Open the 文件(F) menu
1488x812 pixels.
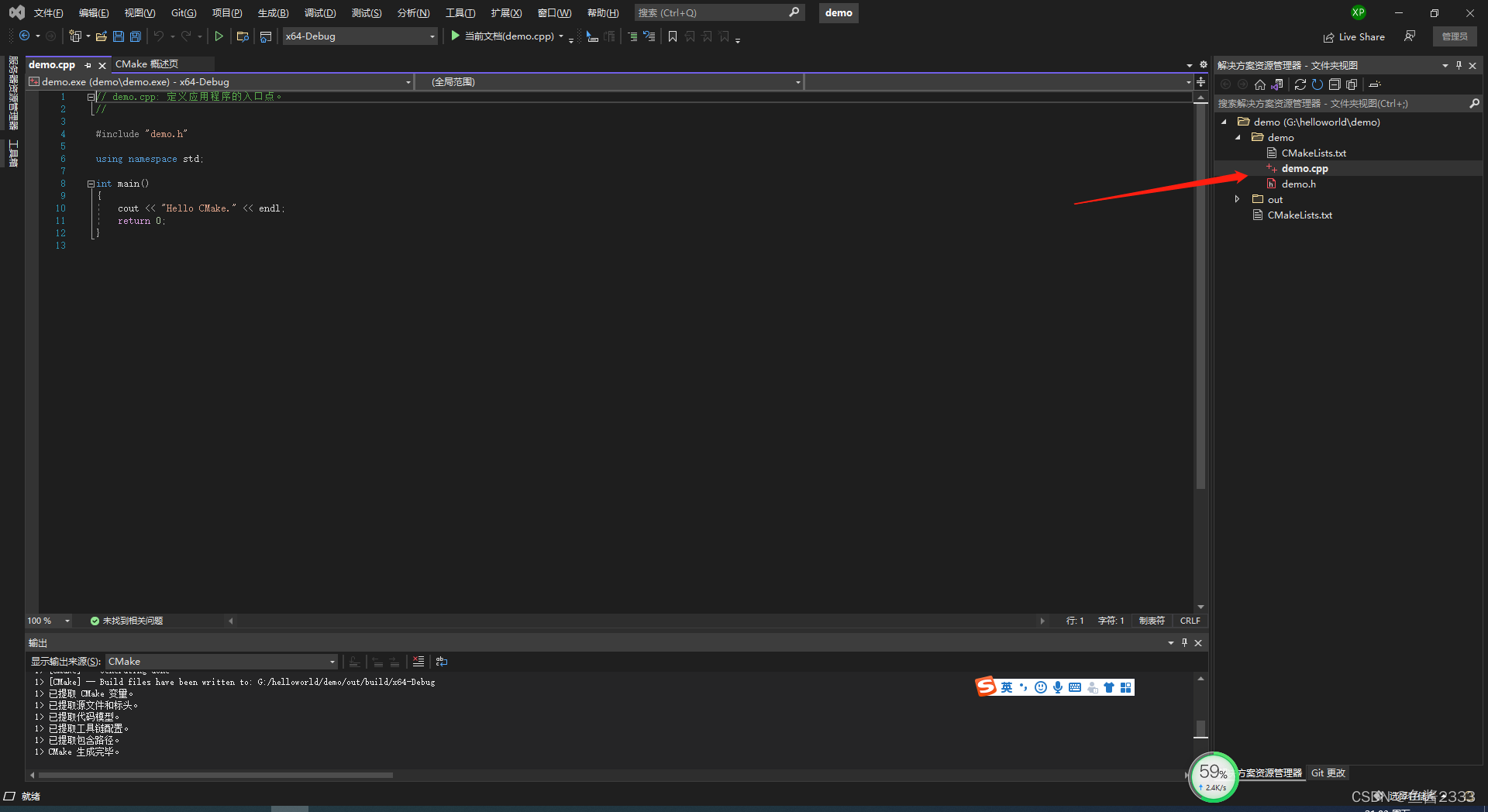coord(48,13)
